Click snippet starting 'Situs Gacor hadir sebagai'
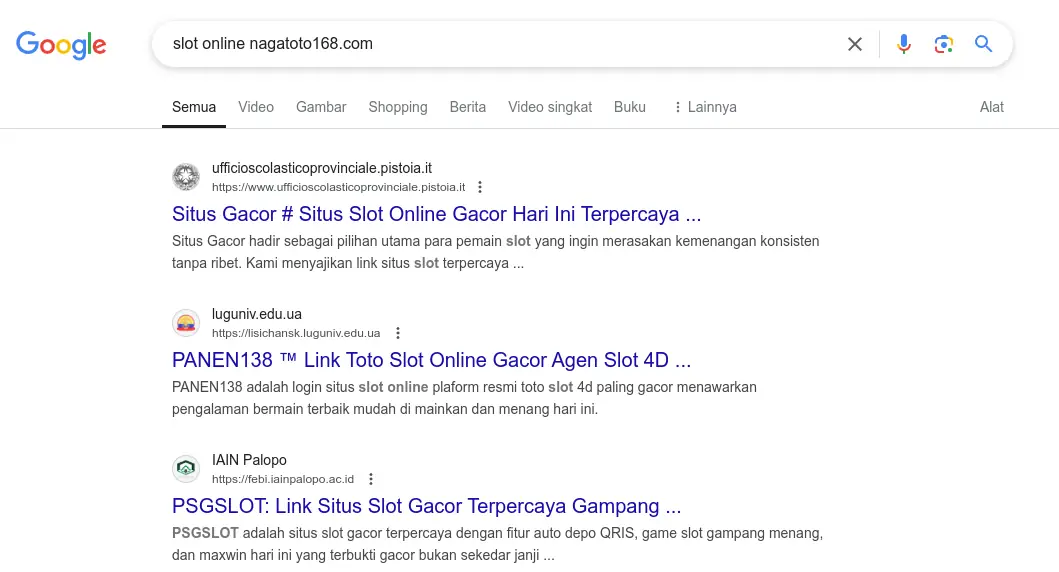This screenshot has width=1059, height=572. click(495, 252)
